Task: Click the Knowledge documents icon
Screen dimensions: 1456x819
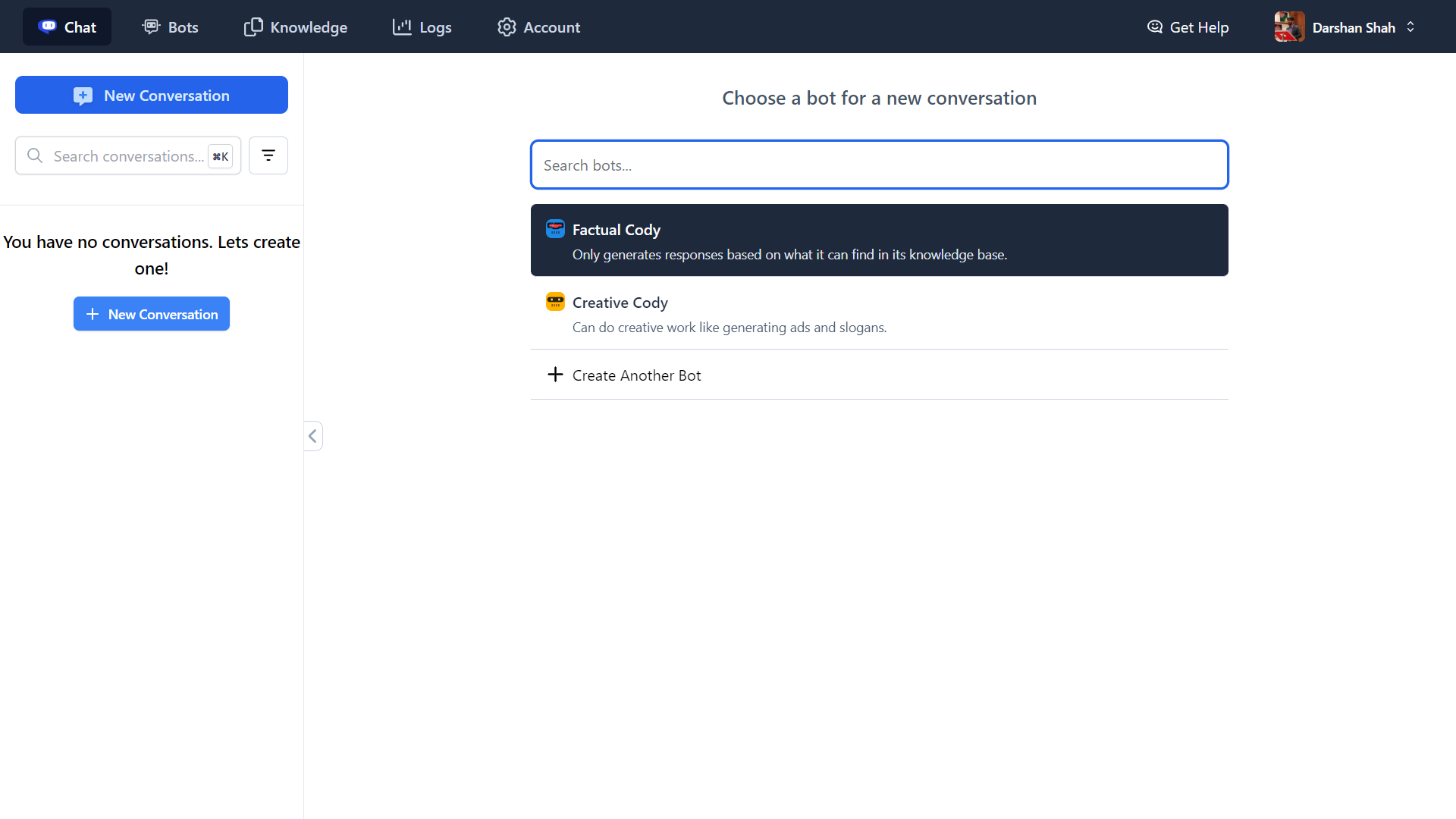Action: coord(253,27)
